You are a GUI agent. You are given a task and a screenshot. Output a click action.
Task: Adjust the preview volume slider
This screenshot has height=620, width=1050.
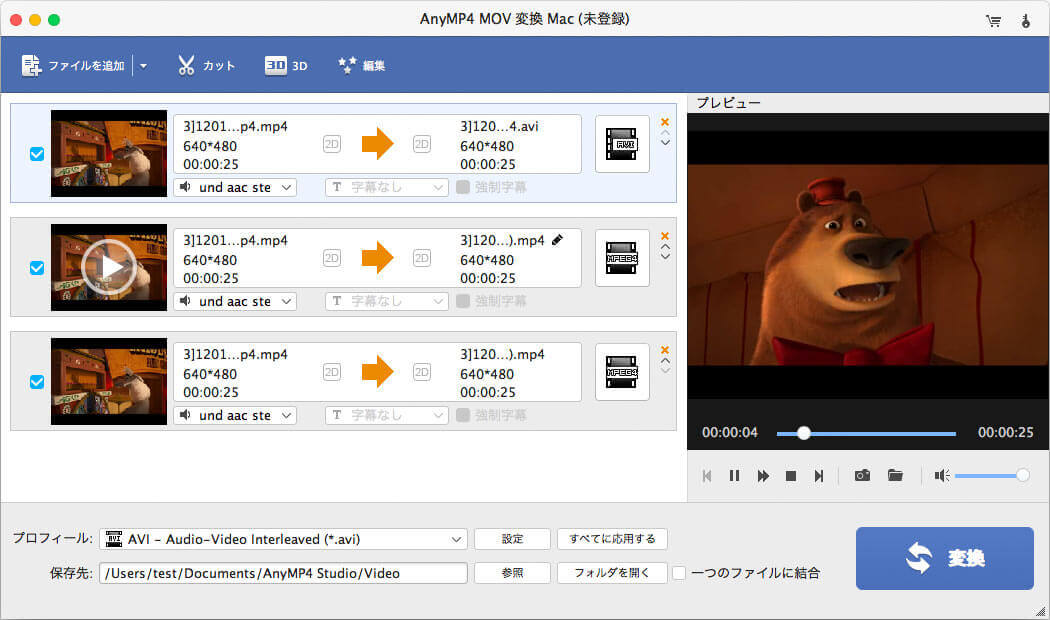pos(992,475)
